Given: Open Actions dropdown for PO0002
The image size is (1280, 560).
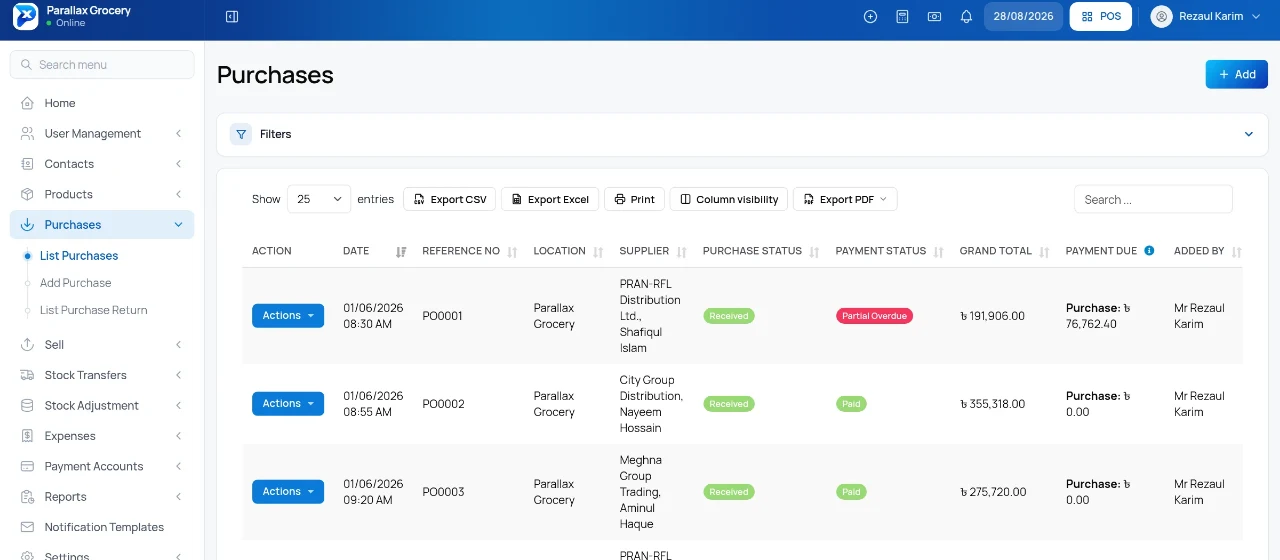Looking at the screenshot, I should click(x=288, y=404).
